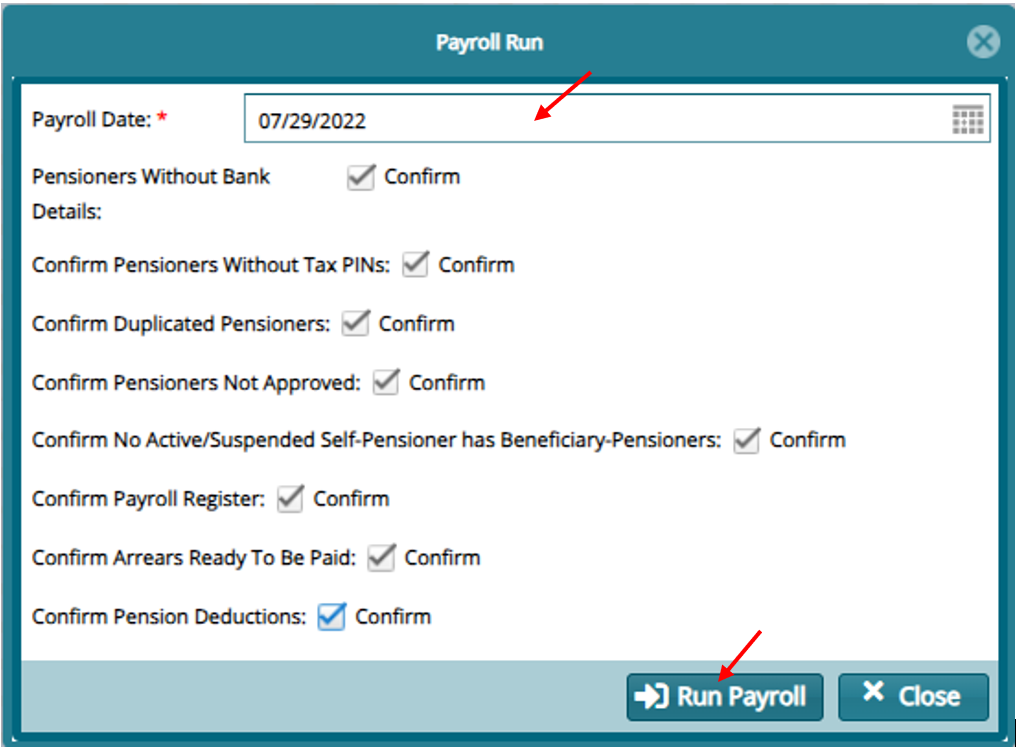Toggle Confirm Arrears Ready To Be Paid checkbox
This screenshot has width=1016, height=748.
click(381, 558)
